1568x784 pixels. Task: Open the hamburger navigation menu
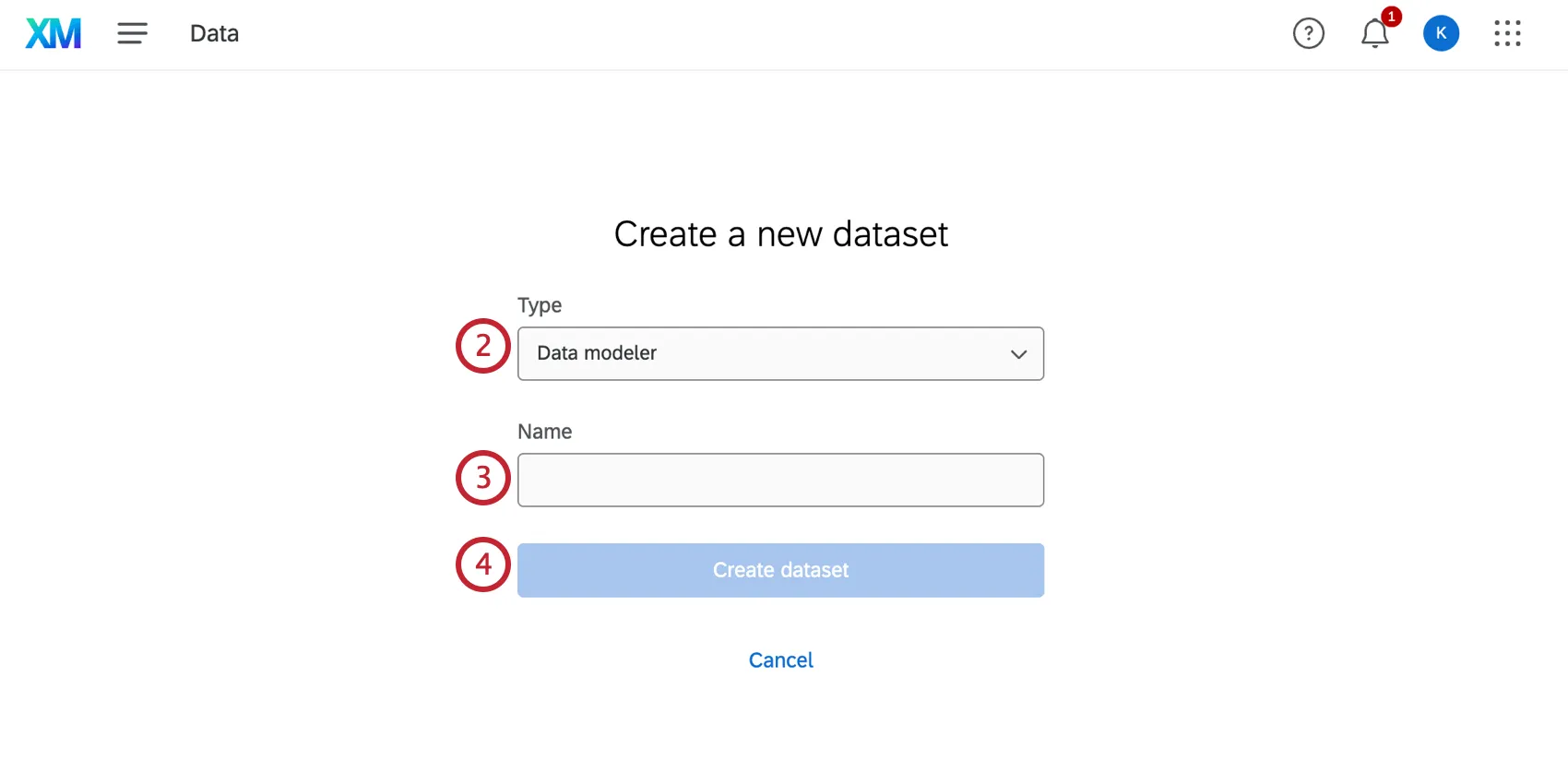tap(132, 34)
